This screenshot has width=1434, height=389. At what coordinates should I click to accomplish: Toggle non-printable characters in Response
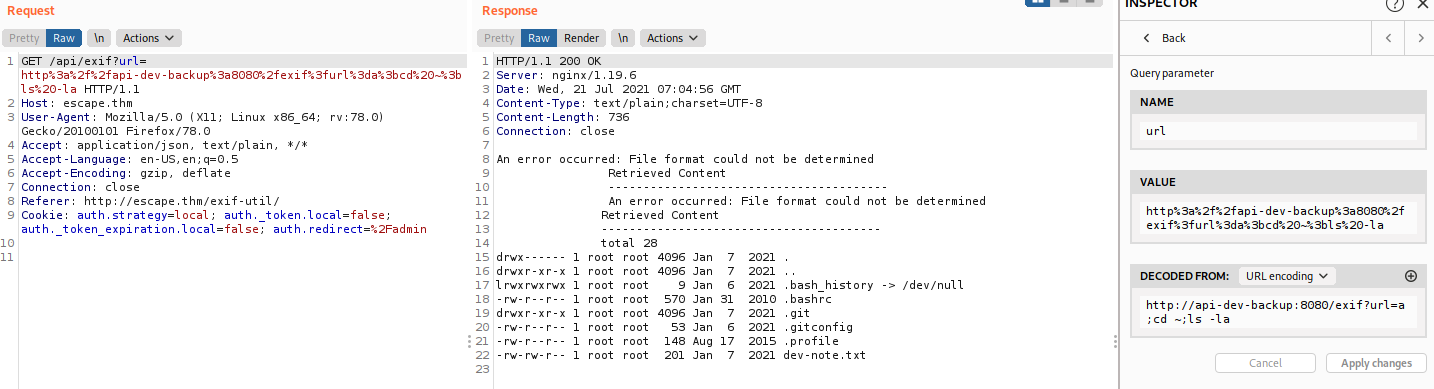point(623,38)
